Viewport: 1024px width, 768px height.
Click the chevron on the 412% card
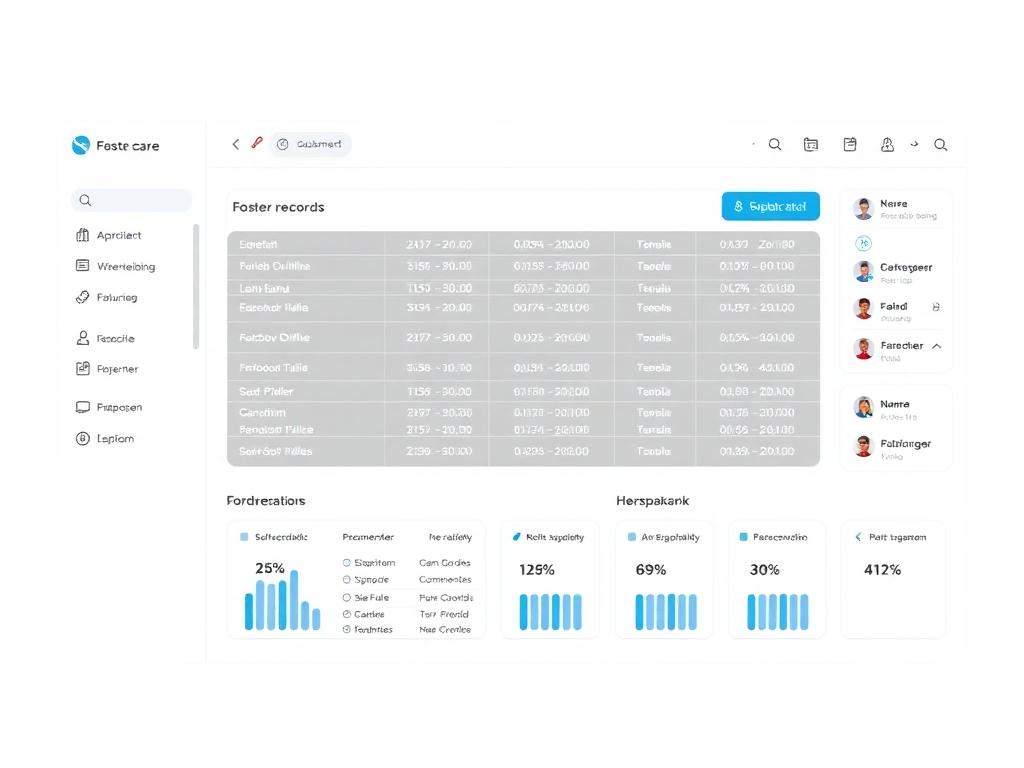[858, 537]
